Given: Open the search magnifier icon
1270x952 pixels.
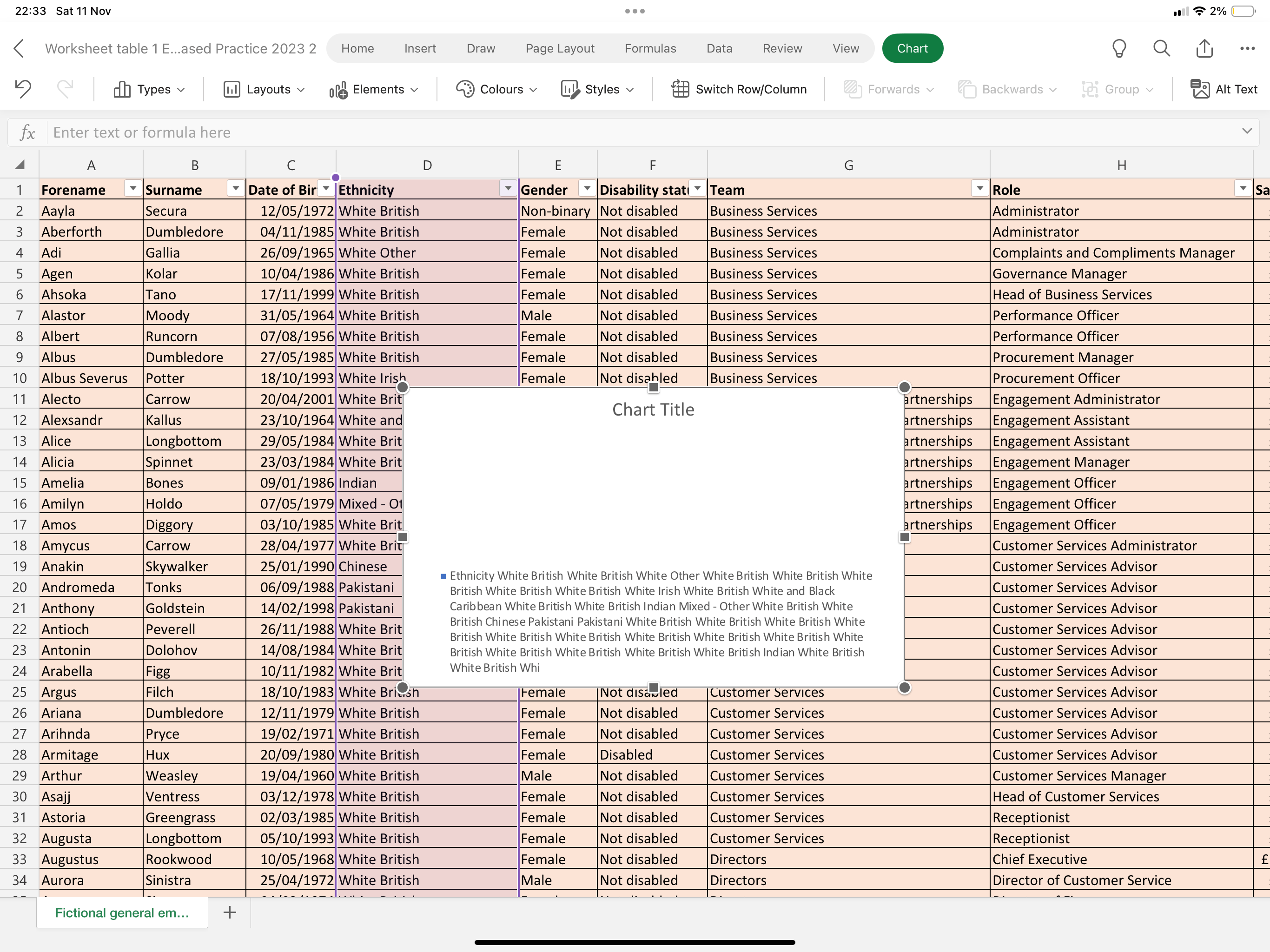Looking at the screenshot, I should point(1162,48).
